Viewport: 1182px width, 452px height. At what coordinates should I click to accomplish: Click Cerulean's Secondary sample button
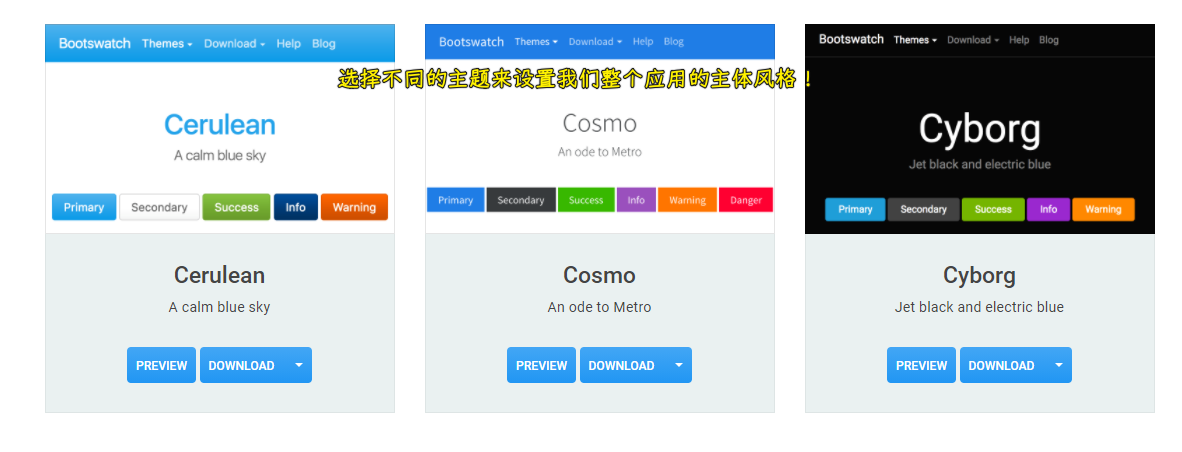159,207
